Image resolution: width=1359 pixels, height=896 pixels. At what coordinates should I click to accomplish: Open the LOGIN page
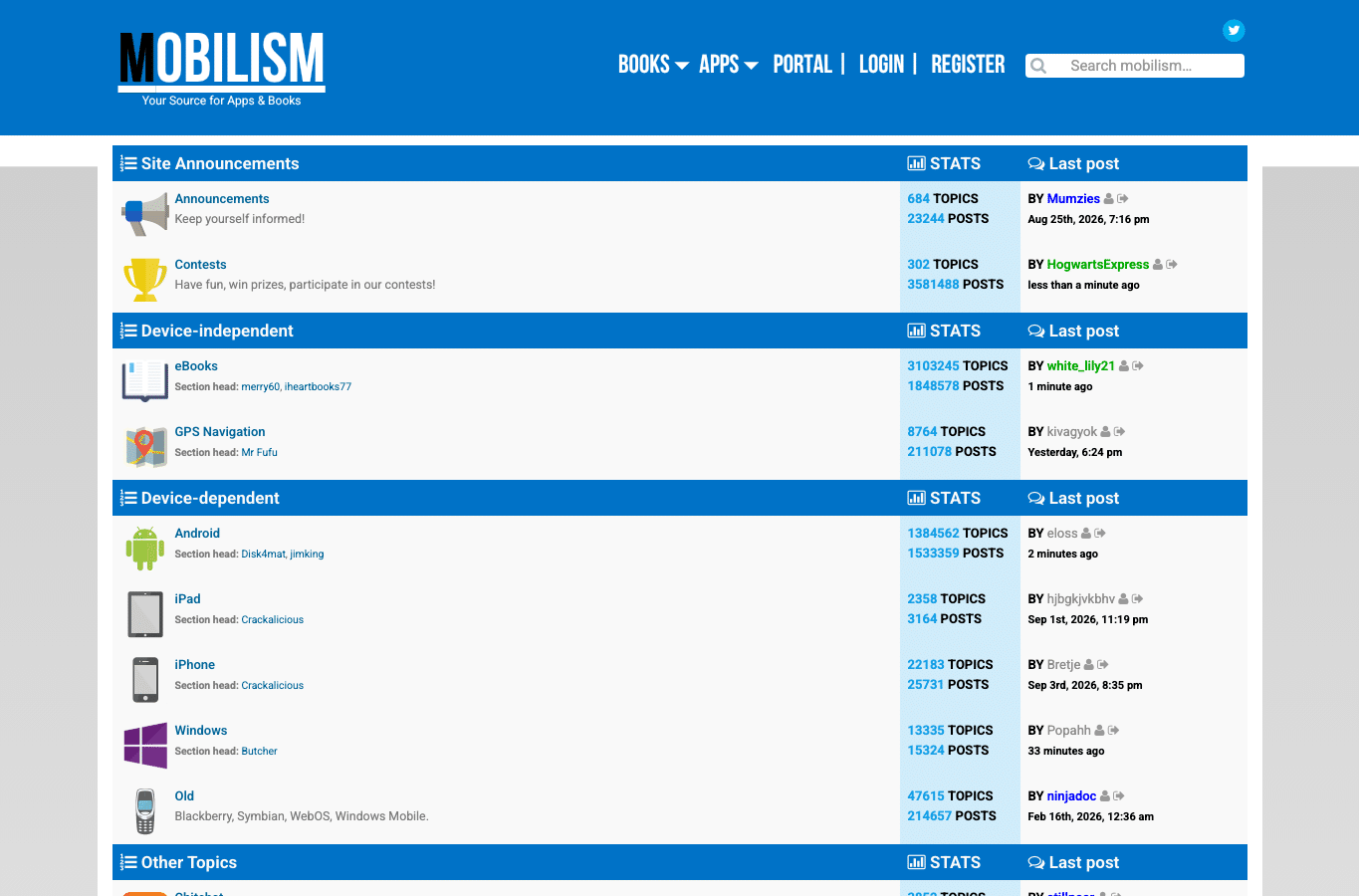[881, 65]
